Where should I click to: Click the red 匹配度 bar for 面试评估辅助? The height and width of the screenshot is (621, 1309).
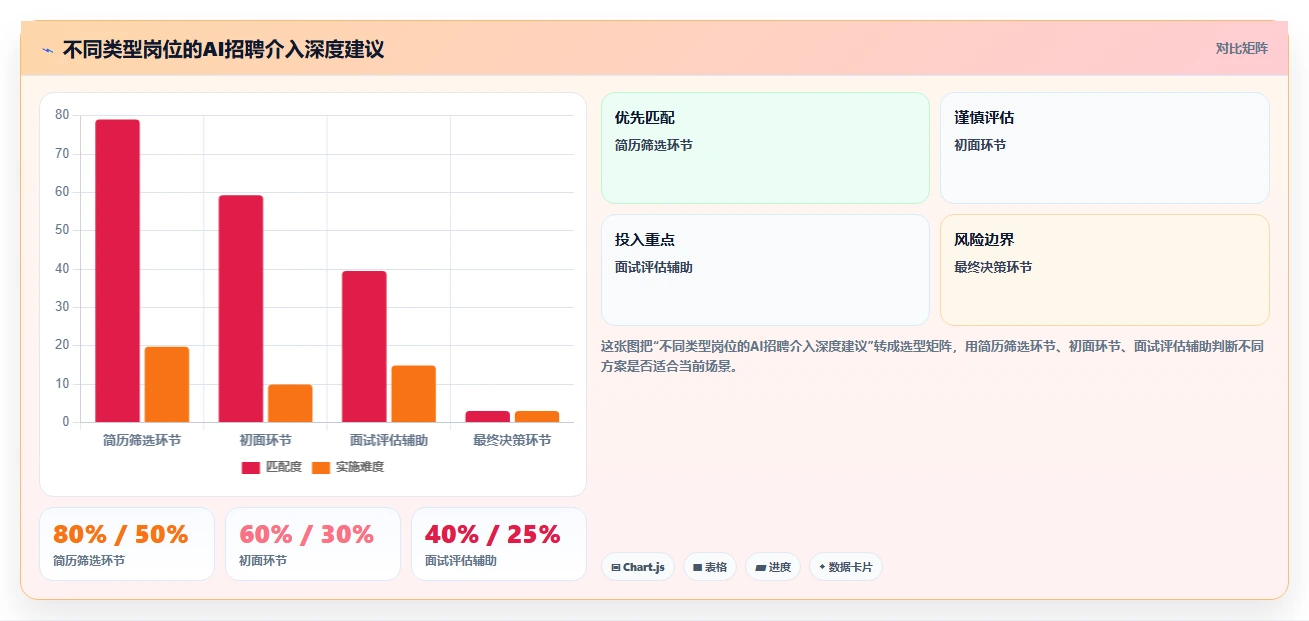coord(364,346)
